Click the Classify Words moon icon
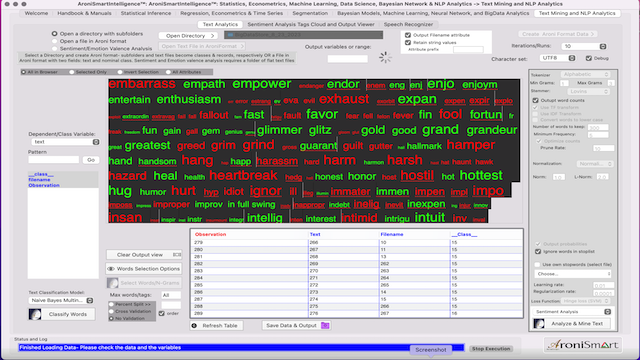This screenshot has width=640, height=360. [x=35, y=314]
